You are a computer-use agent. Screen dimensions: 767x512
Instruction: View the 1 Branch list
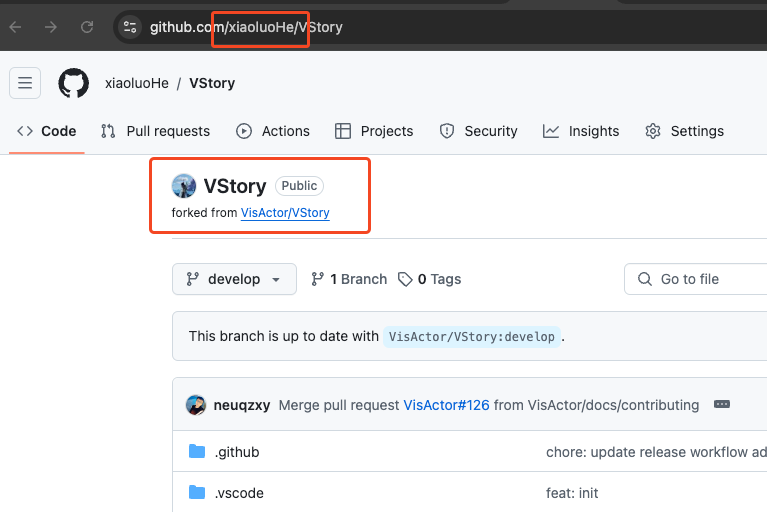tap(349, 279)
